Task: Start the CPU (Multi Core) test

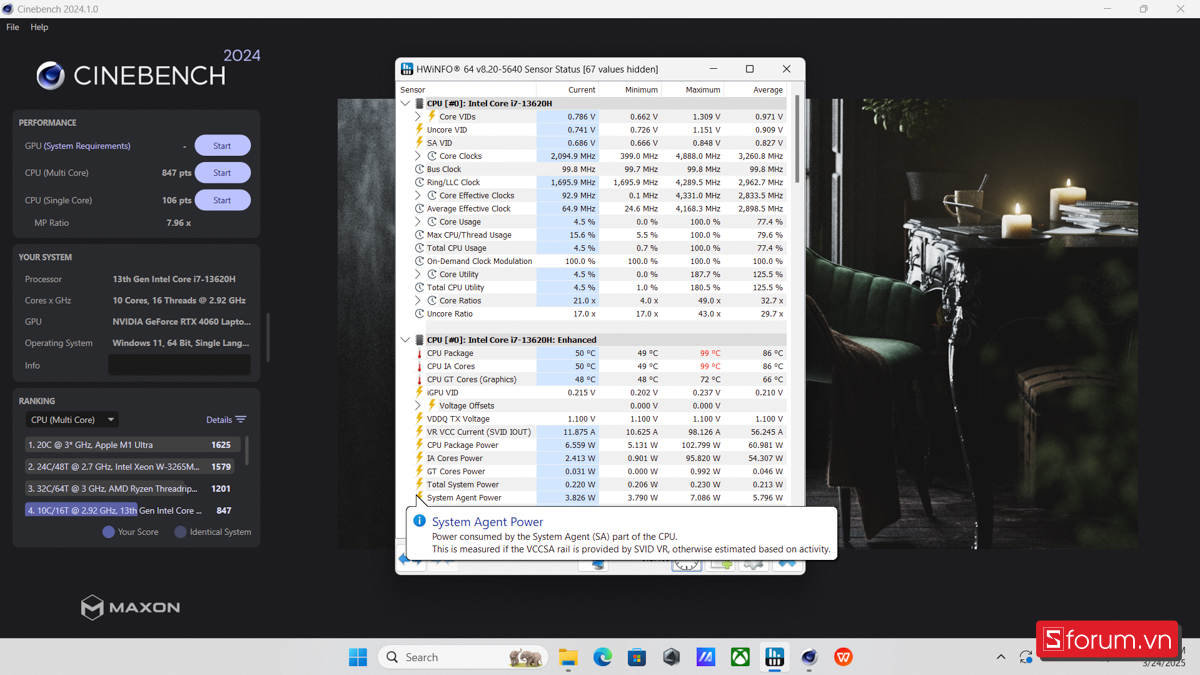Action: [x=222, y=173]
